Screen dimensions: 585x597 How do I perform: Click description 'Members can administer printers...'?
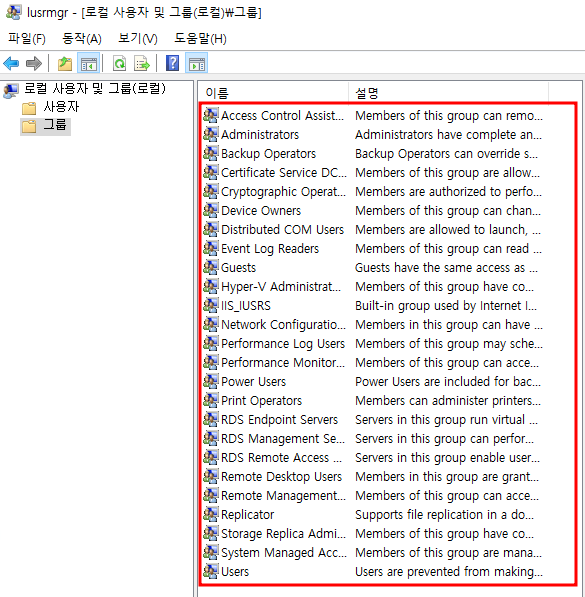[x=448, y=400]
